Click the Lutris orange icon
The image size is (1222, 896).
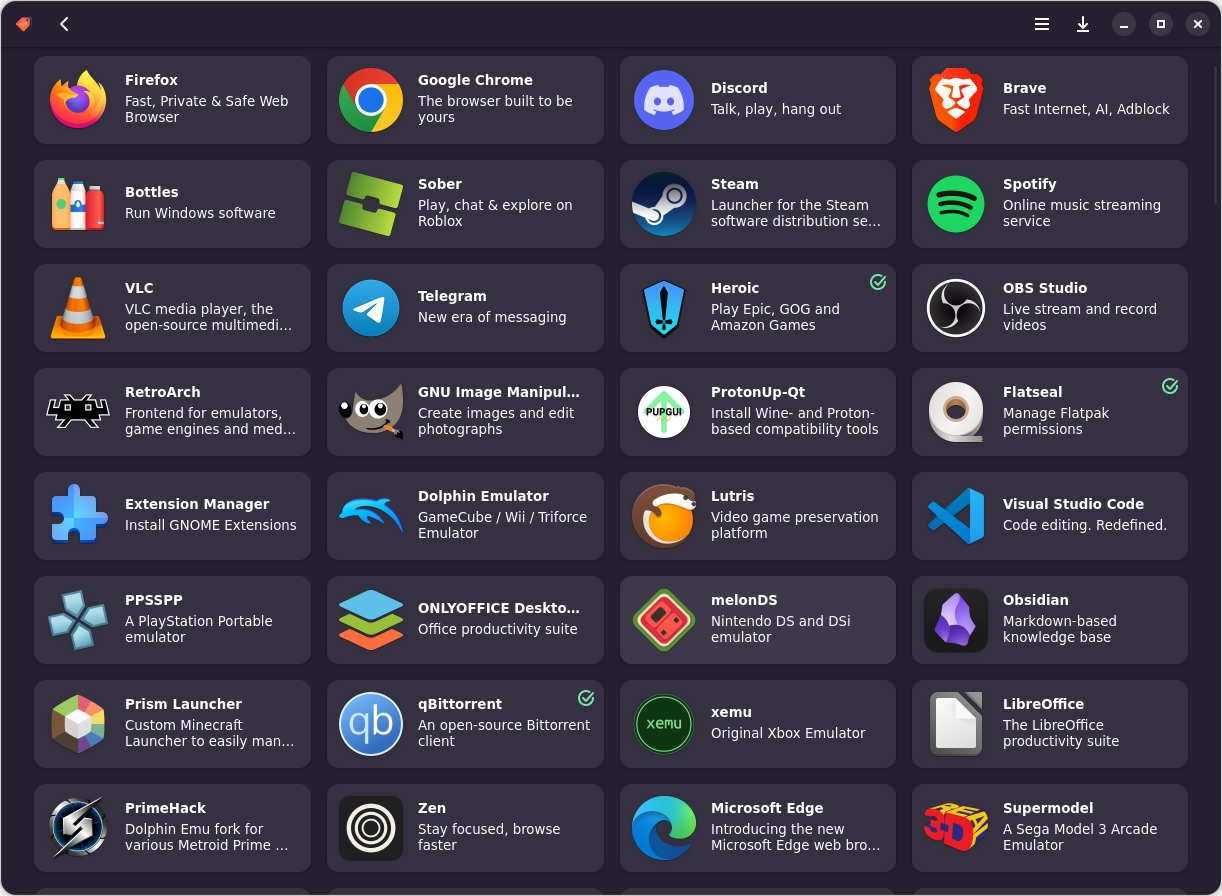(x=664, y=516)
